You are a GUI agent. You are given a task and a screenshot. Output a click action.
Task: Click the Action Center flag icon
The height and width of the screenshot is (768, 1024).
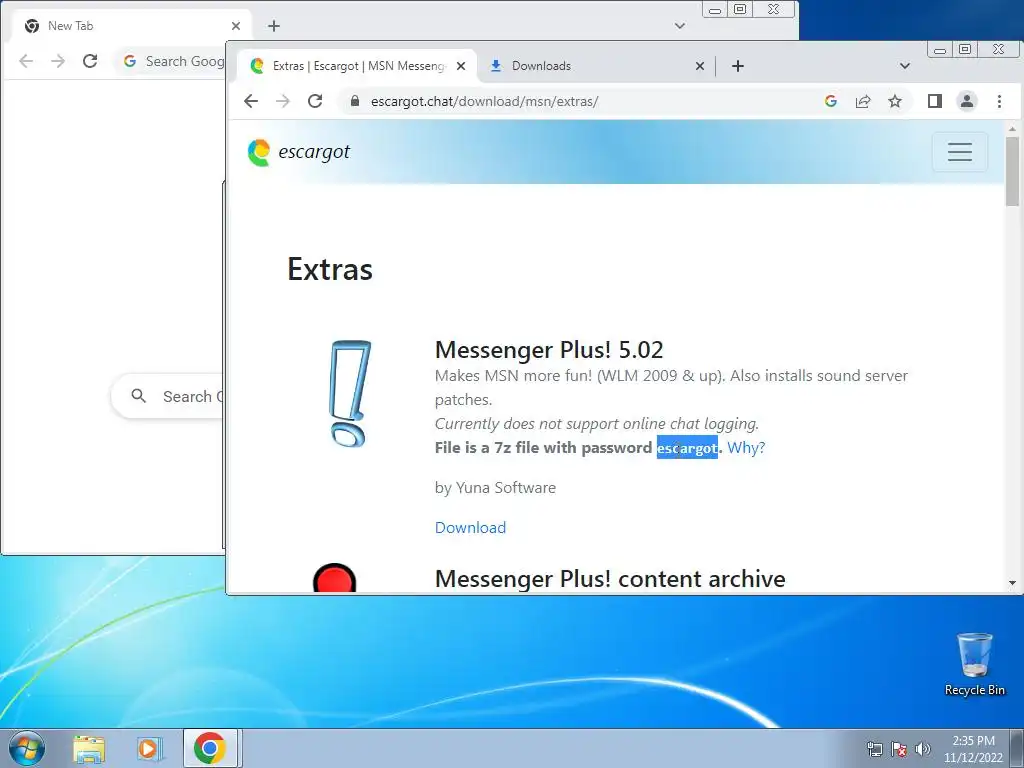pyautogui.click(x=899, y=749)
